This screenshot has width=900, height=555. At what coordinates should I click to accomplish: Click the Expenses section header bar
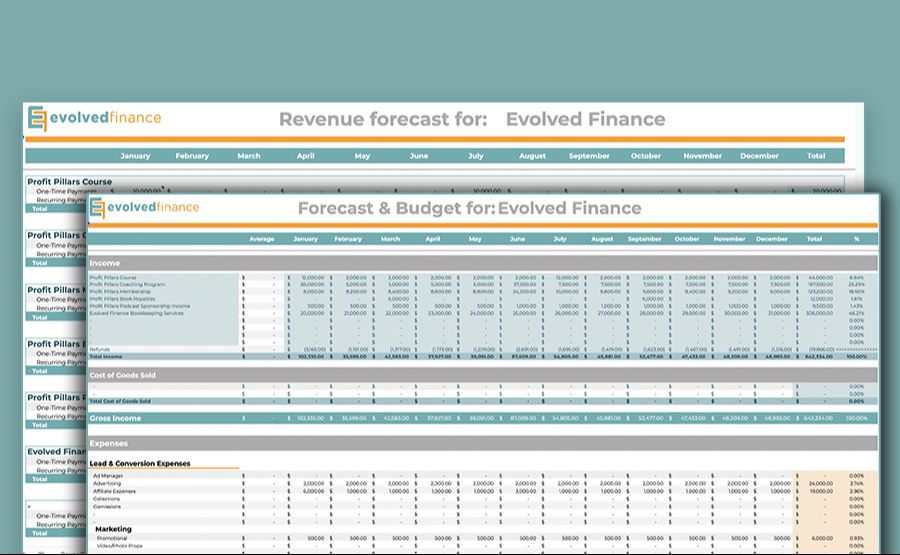pos(483,443)
